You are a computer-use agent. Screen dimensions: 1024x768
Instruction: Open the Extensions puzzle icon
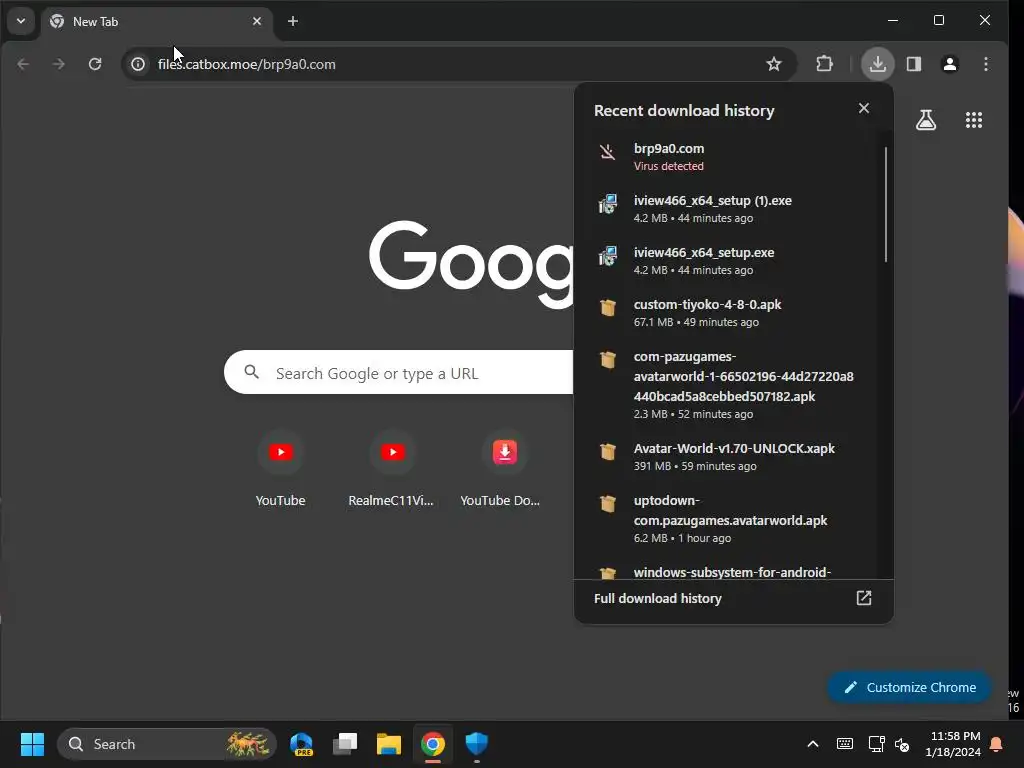click(825, 64)
